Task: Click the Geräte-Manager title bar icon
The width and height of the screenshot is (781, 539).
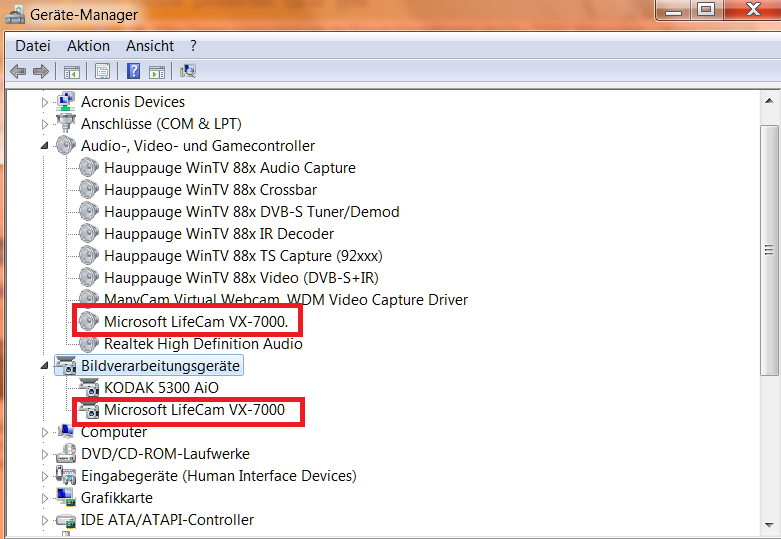Action: (14, 14)
